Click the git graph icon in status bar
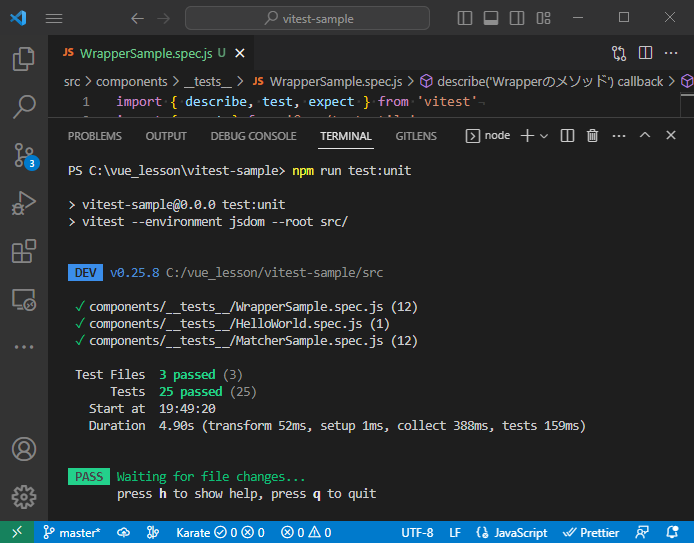694x543 pixels. [153, 532]
